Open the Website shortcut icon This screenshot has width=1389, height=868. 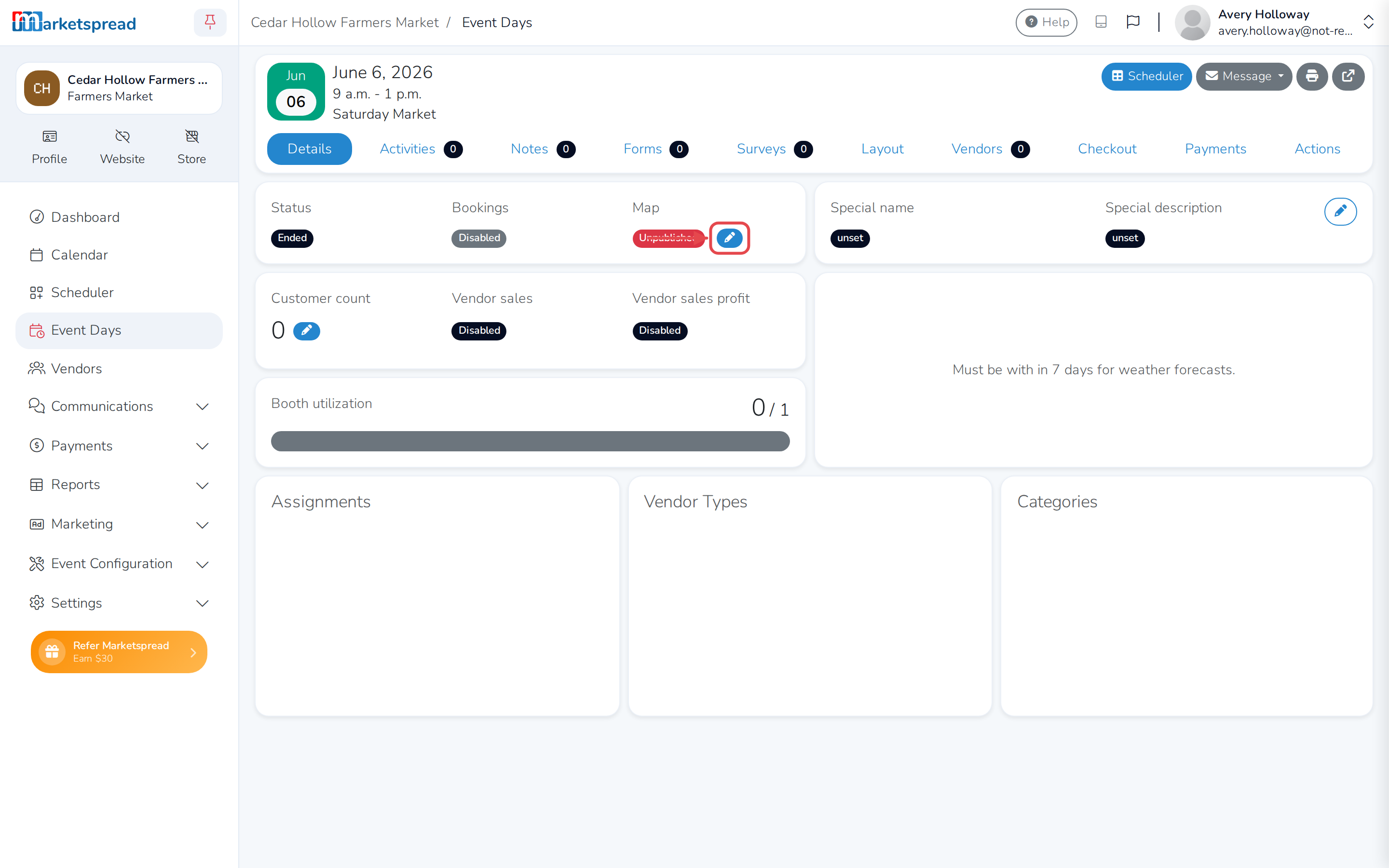[x=122, y=136]
